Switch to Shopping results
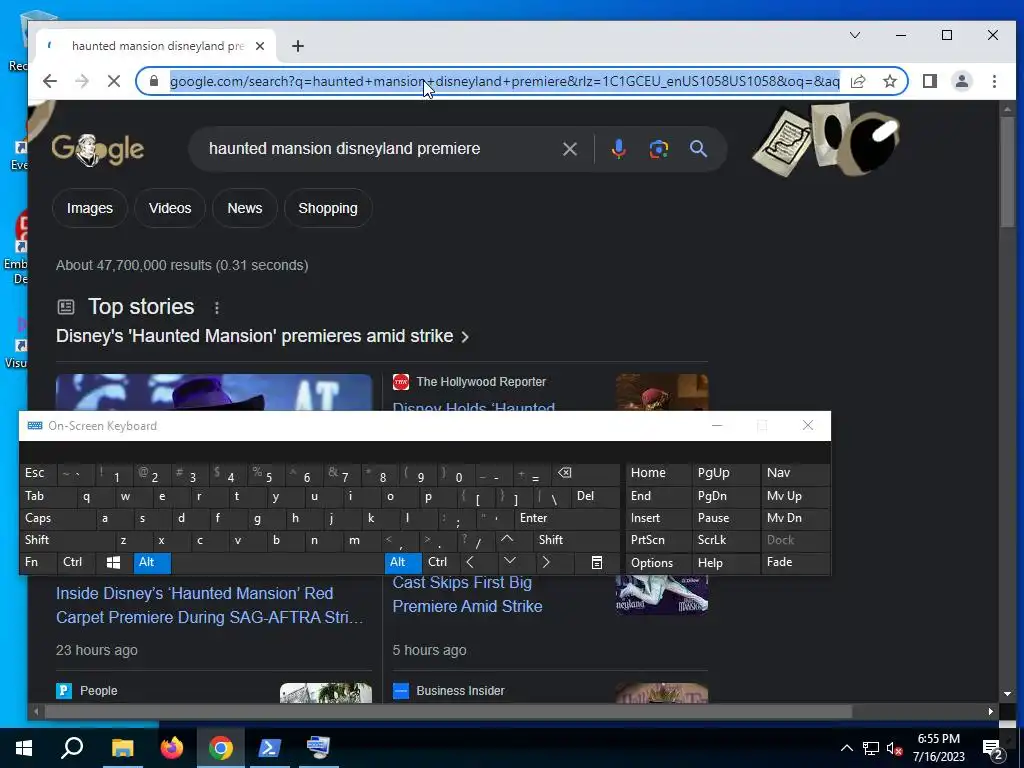This screenshot has height=768, width=1024. pos(328,208)
